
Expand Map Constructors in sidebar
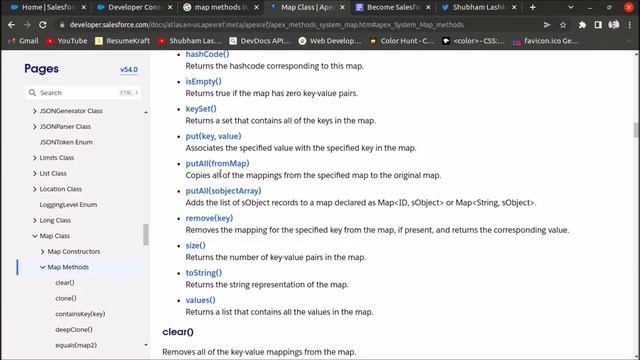click(x=42, y=251)
